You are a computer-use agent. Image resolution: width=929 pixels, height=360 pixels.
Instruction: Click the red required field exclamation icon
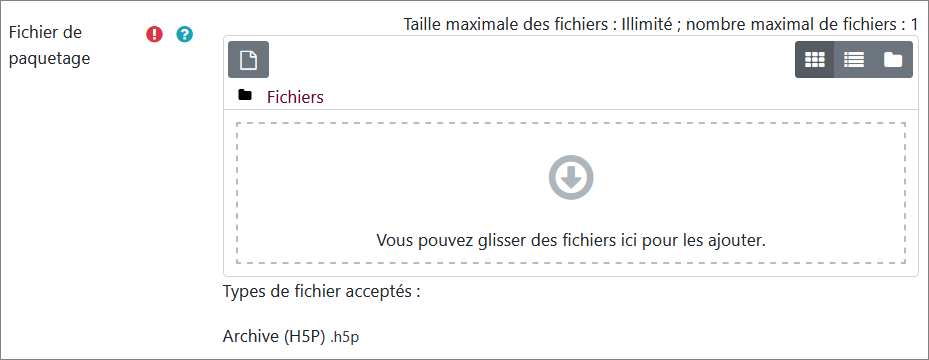click(x=154, y=35)
